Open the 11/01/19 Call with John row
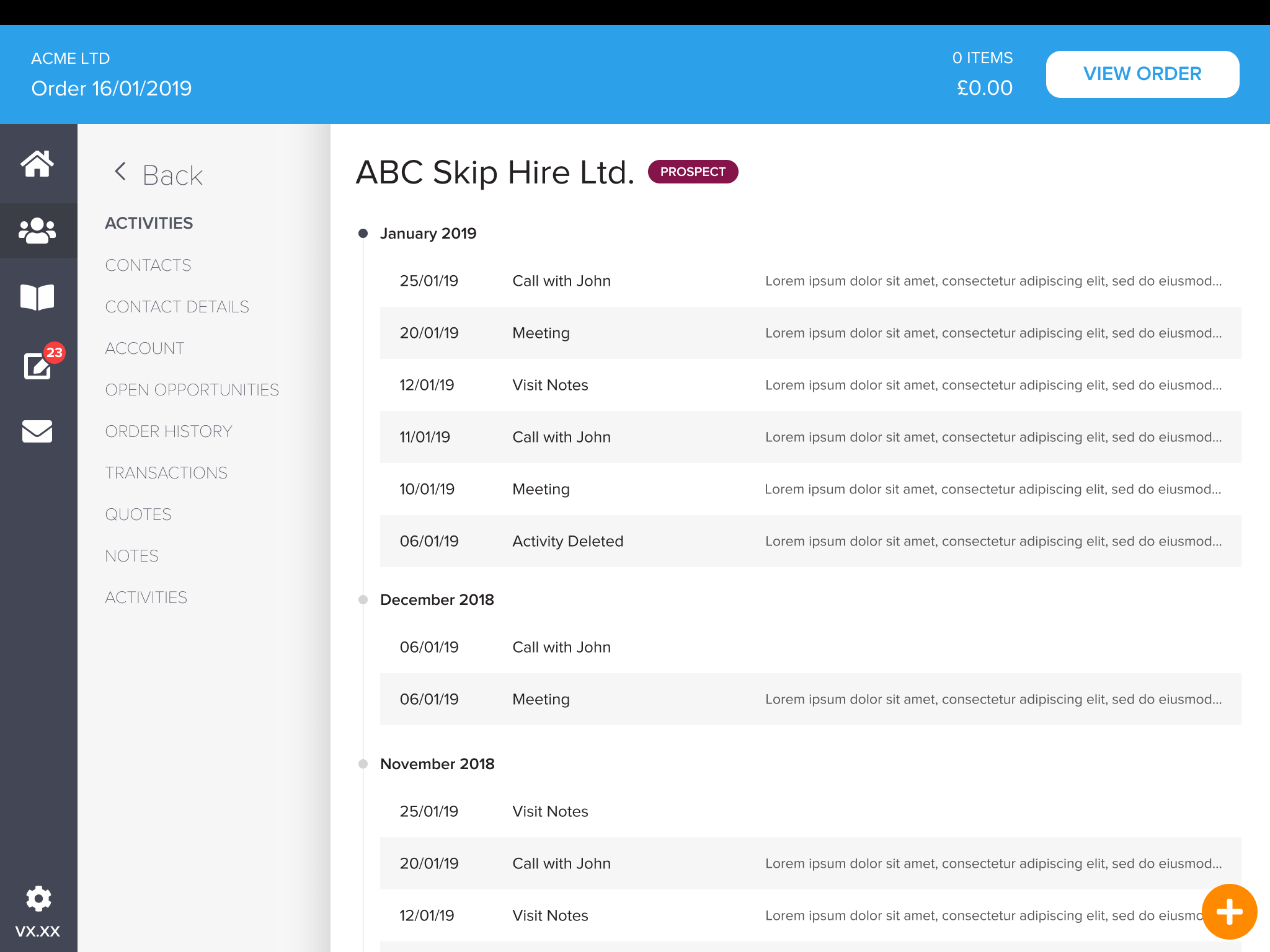The image size is (1270, 952). click(810, 437)
